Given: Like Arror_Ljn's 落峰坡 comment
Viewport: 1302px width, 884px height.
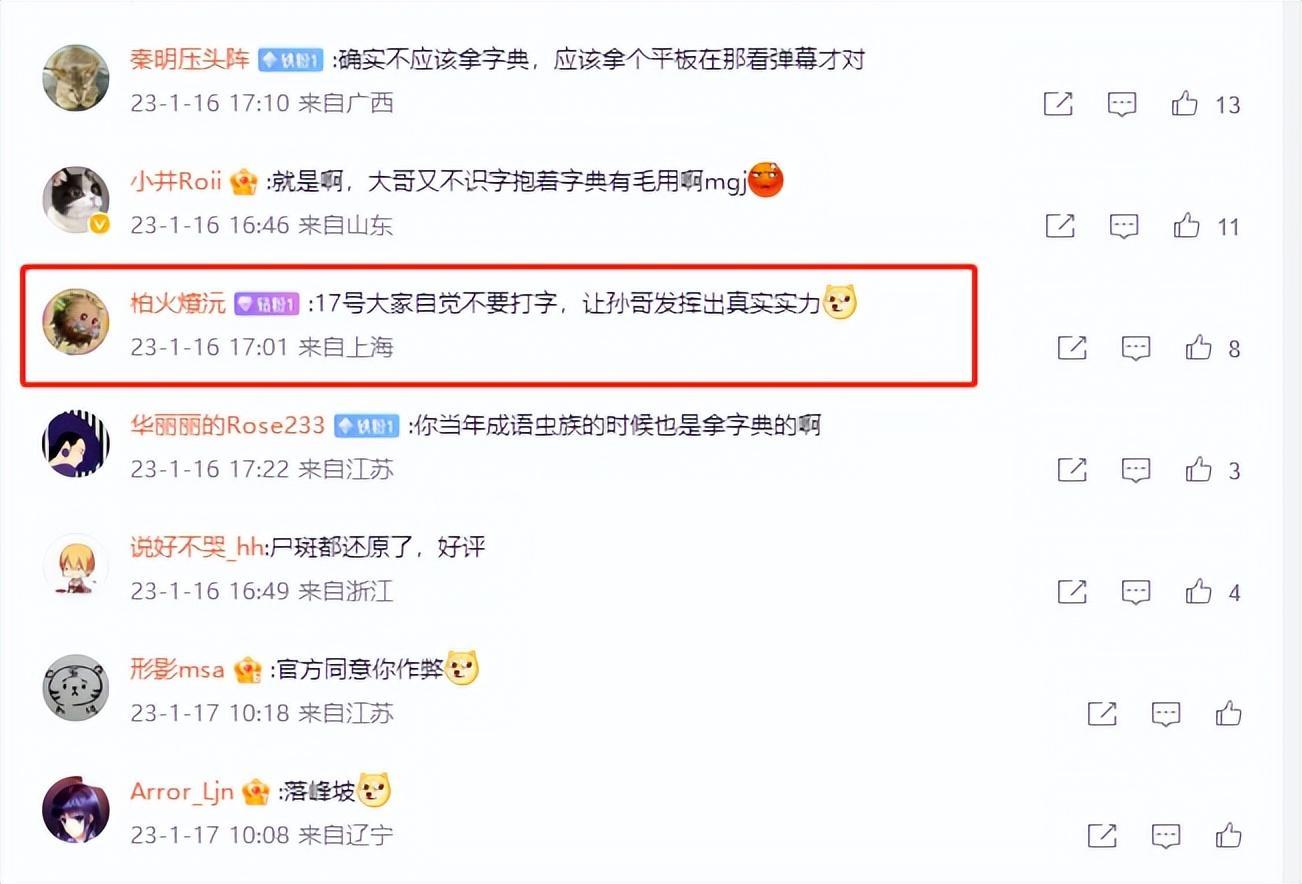Looking at the screenshot, I should (1229, 834).
